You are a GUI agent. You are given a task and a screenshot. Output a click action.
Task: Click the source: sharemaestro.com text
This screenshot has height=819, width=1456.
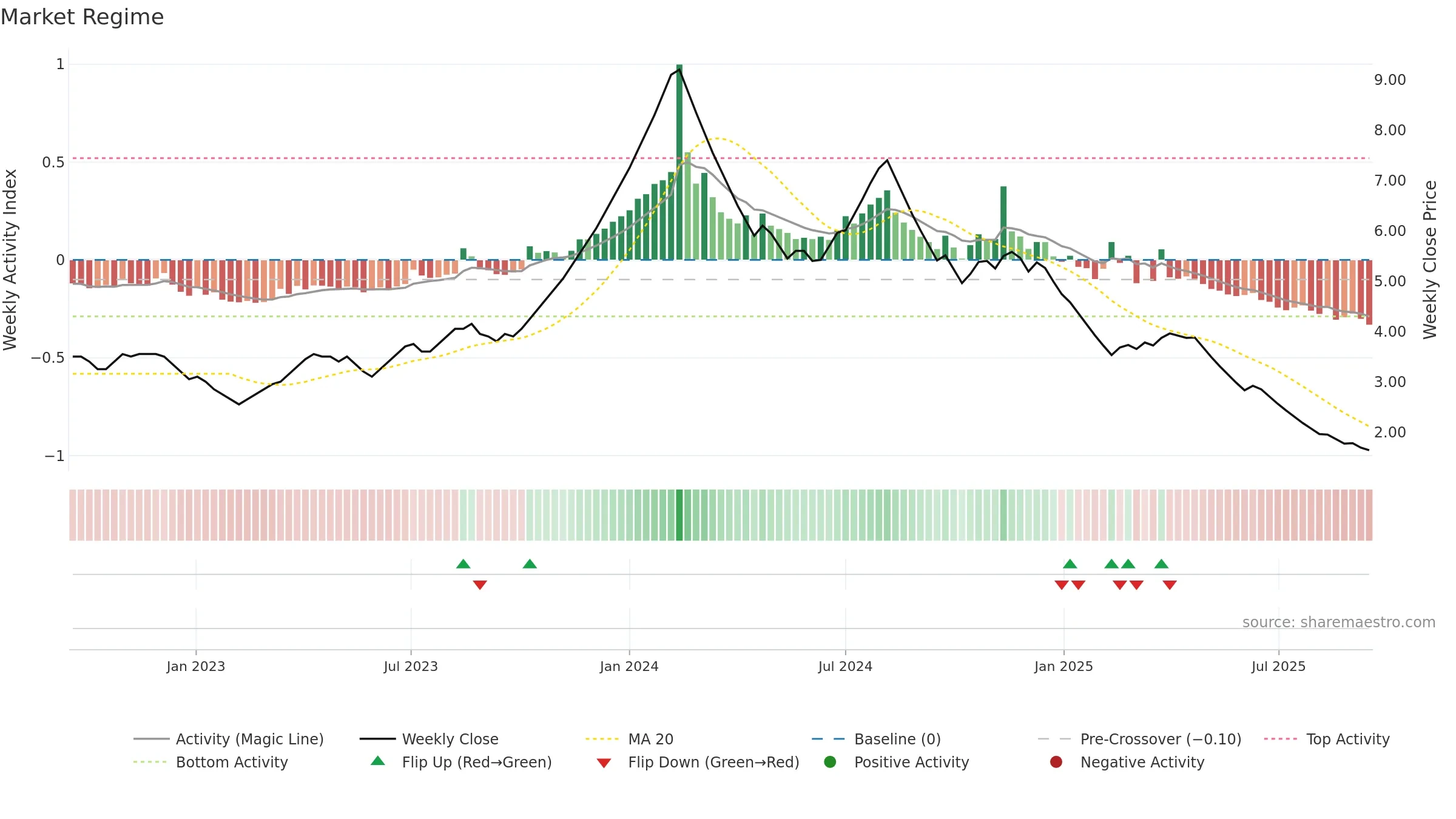[x=1339, y=622]
